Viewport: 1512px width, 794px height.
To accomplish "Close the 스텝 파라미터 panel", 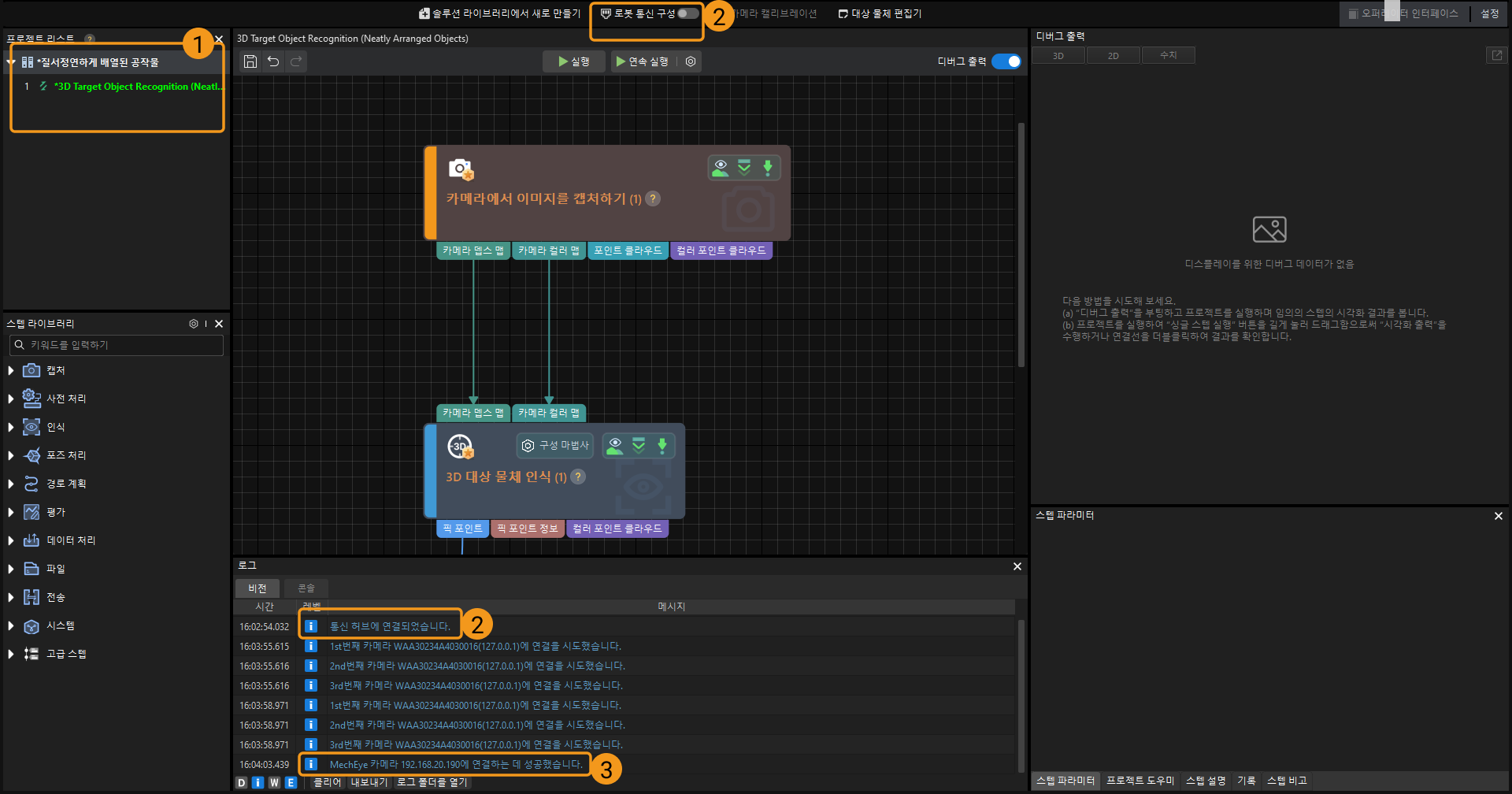I will 1499,516.
